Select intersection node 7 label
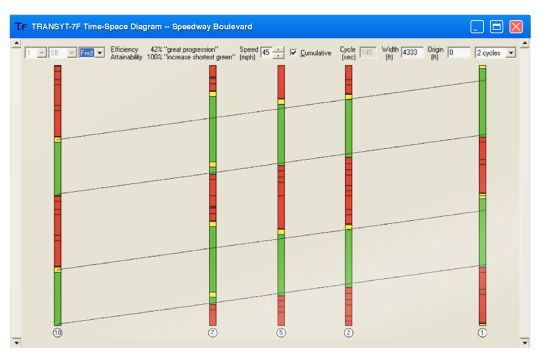 coord(213,333)
